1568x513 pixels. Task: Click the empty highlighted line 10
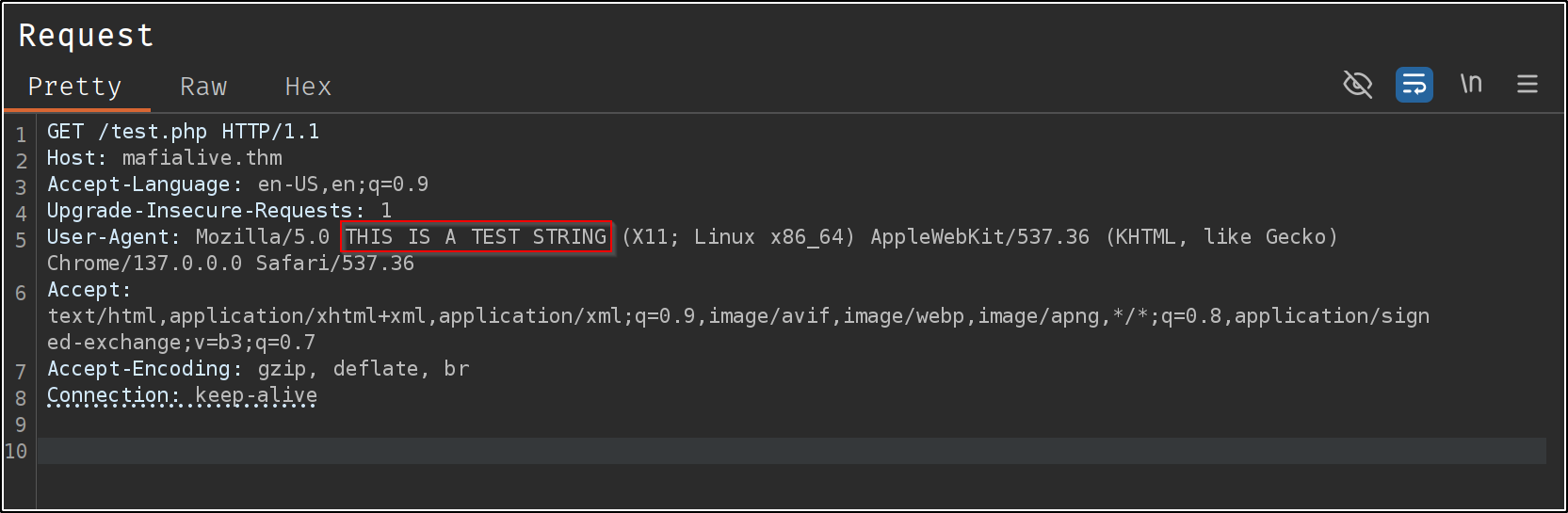click(x=791, y=451)
